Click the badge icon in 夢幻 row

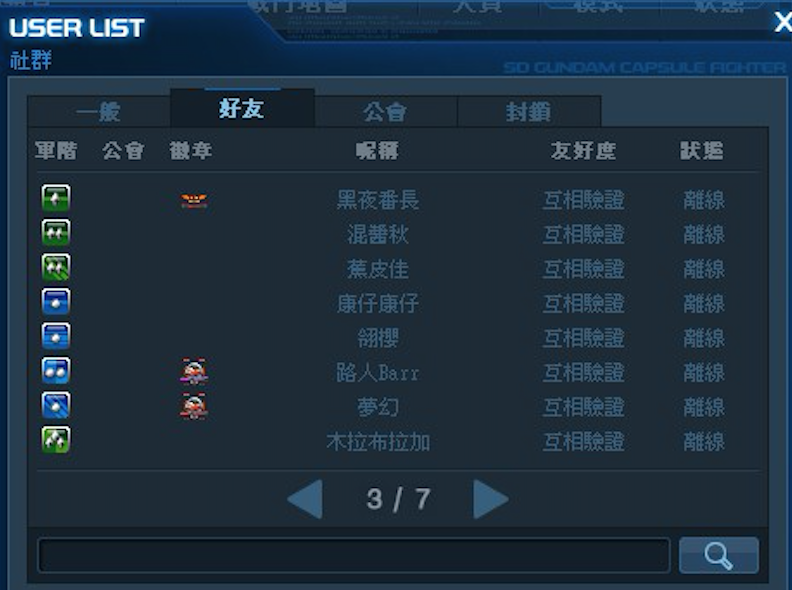point(194,406)
